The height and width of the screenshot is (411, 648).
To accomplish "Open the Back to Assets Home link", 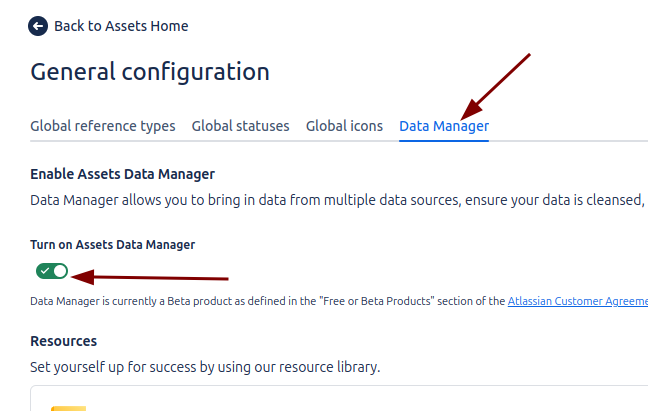I will 121,26.
